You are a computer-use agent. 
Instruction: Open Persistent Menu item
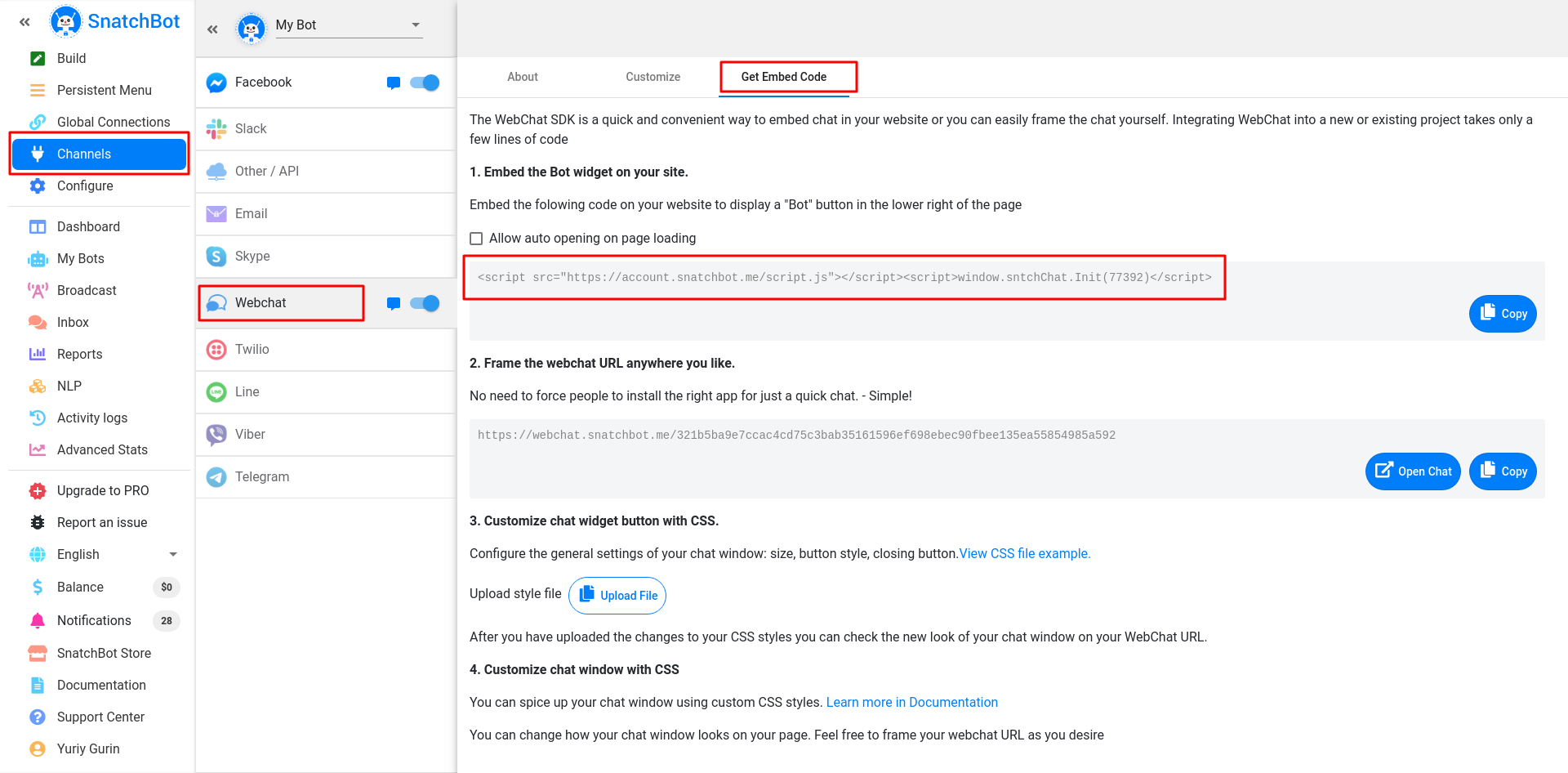(x=99, y=90)
